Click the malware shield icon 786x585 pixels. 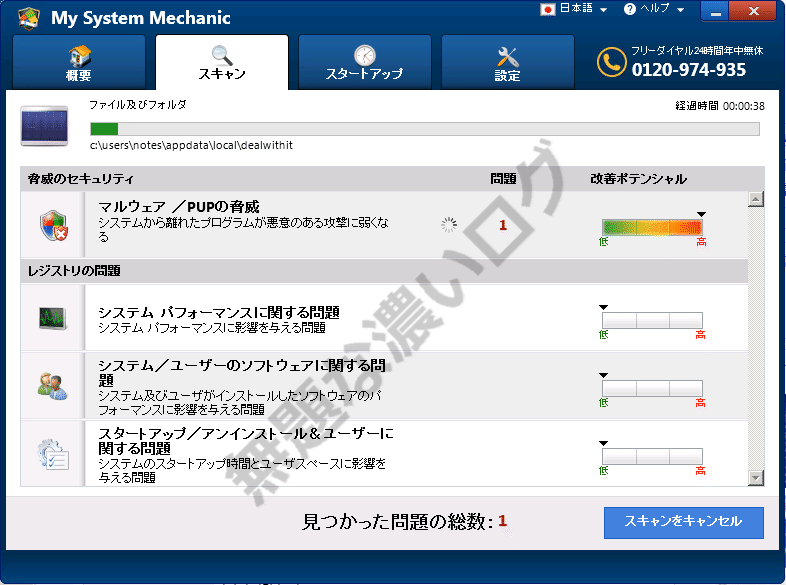(x=54, y=225)
